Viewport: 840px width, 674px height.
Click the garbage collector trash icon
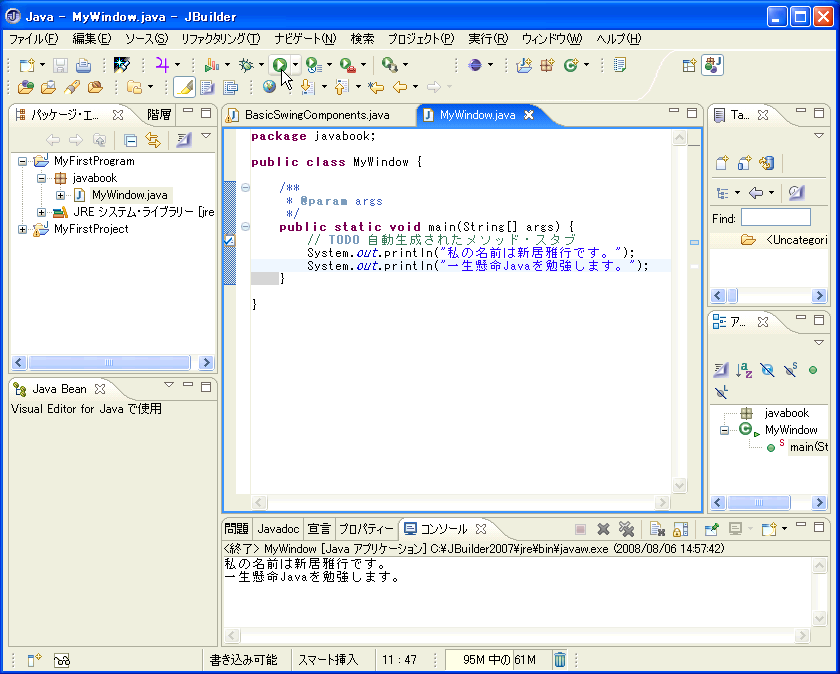pos(560,659)
